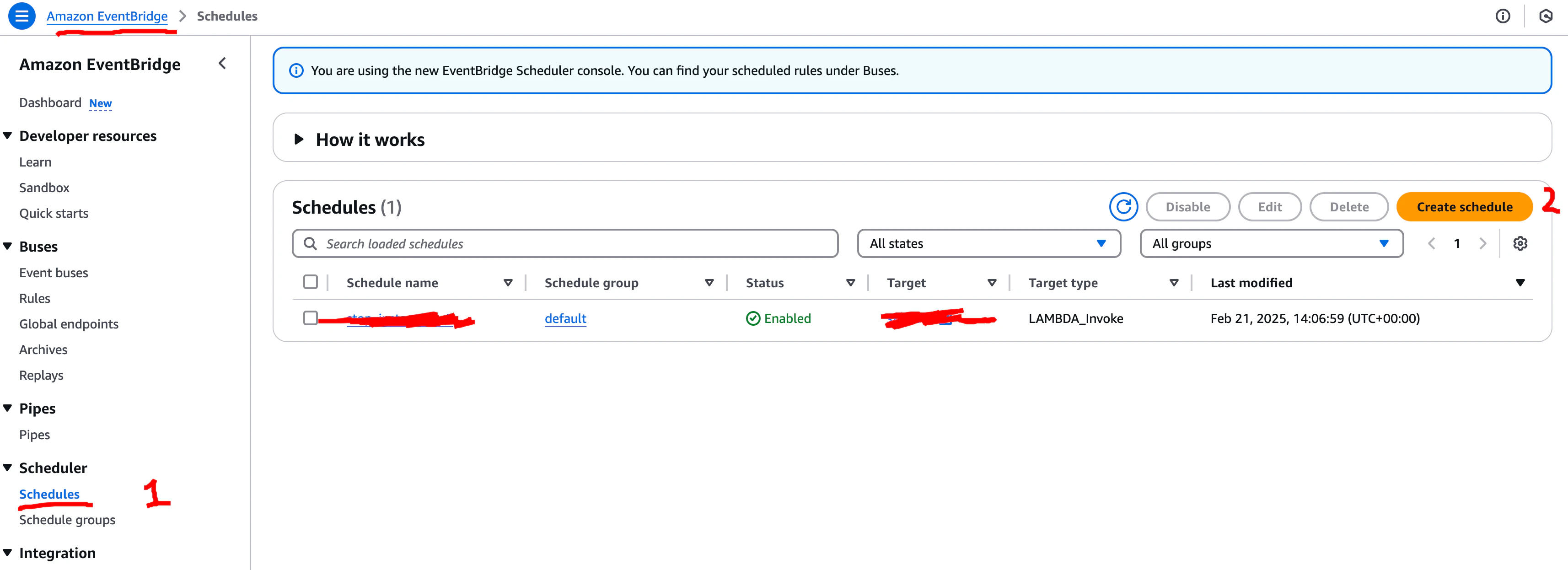Open Quick starts

pos(54,213)
